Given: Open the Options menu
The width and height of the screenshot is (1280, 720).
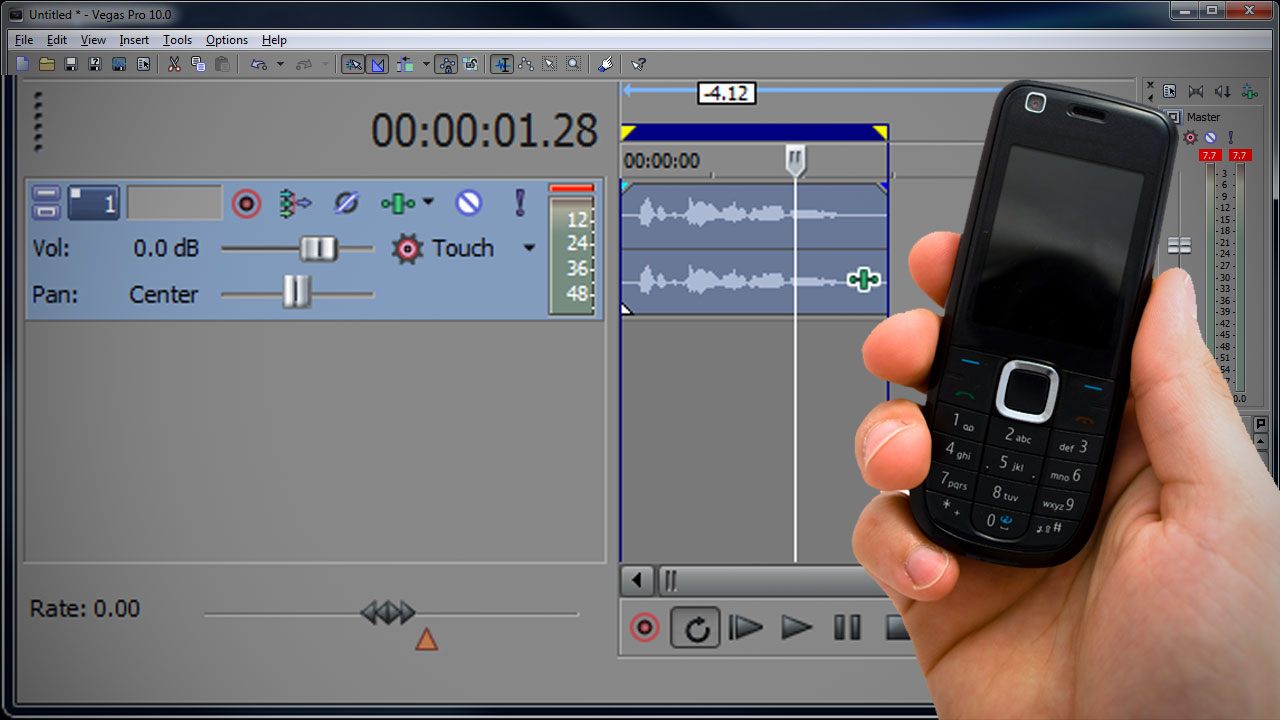Looking at the screenshot, I should click(227, 40).
